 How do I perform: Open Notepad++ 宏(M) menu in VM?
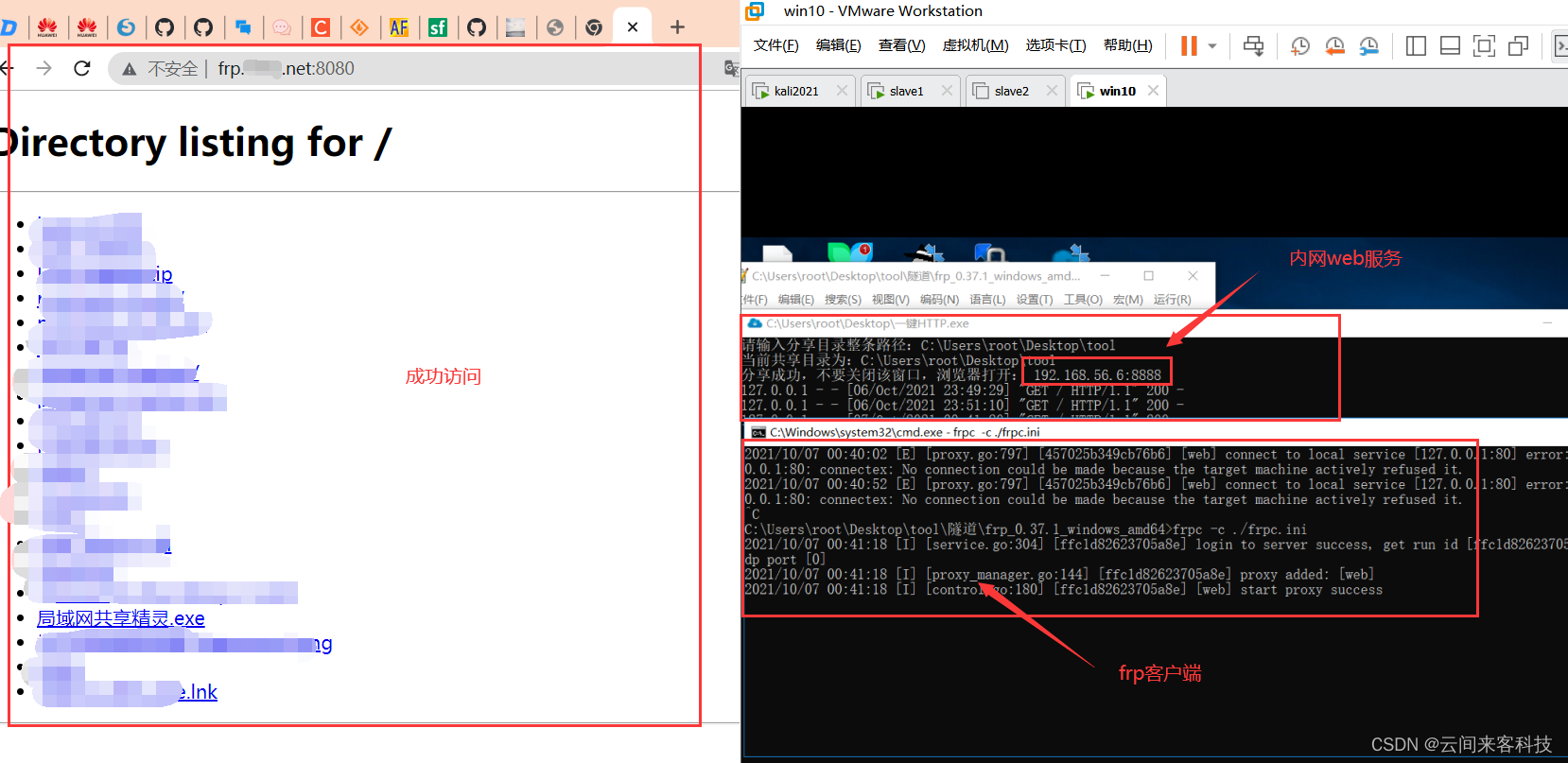(1127, 300)
